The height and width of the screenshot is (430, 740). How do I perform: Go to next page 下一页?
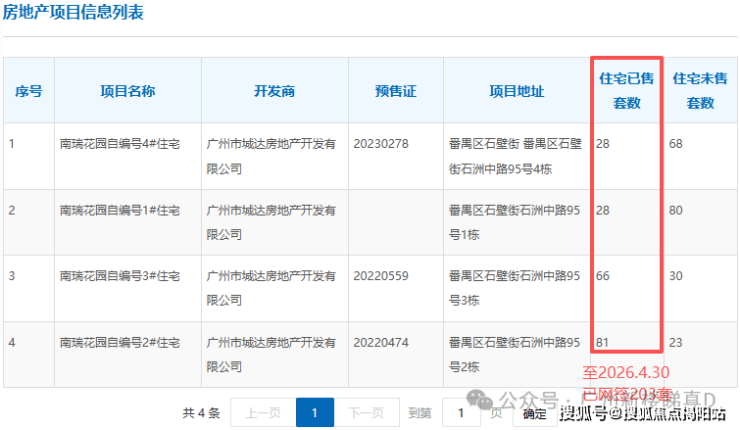coord(367,413)
